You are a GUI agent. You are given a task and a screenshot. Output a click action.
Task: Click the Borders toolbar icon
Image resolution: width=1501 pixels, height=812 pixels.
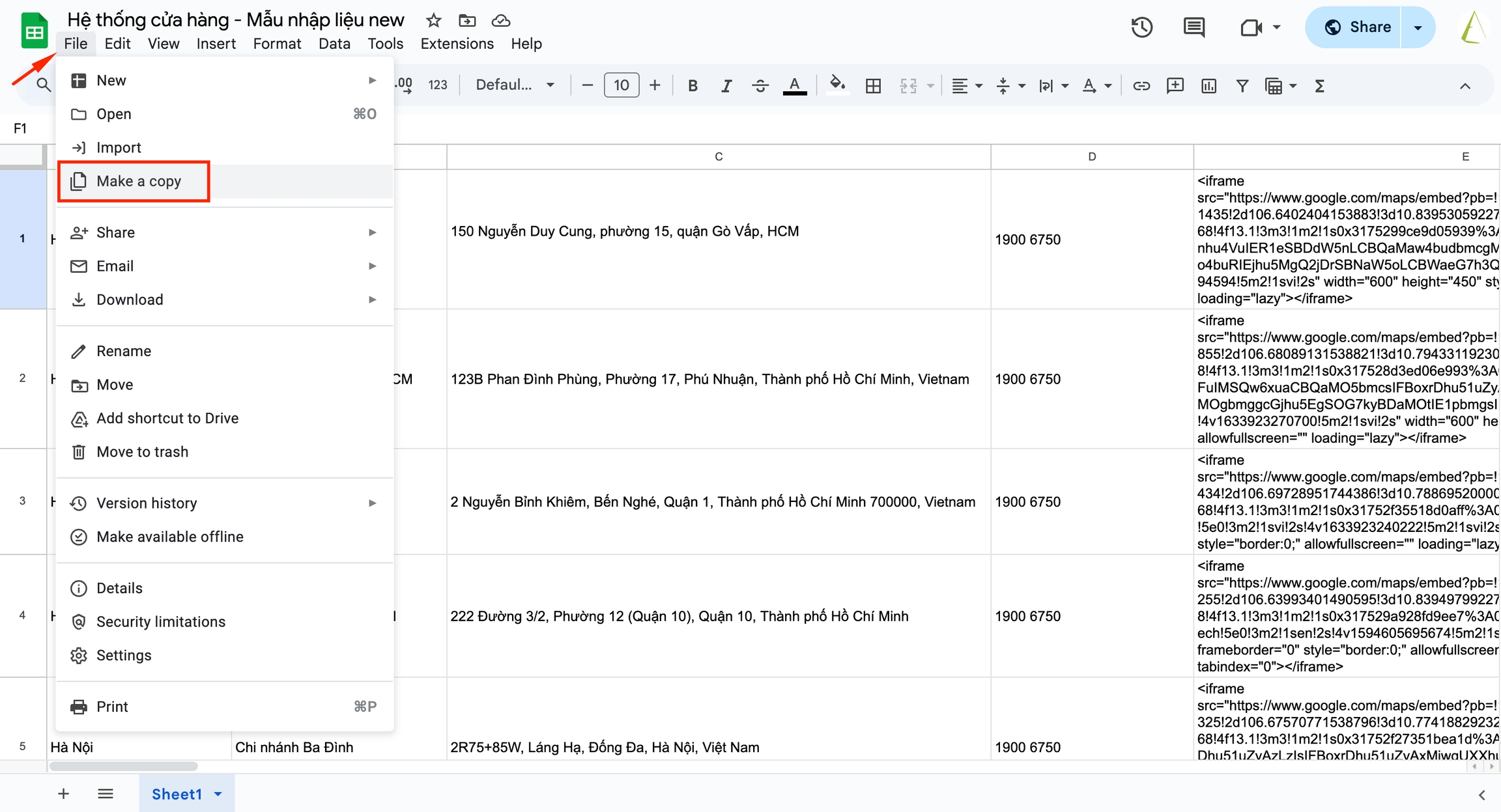coord(873,85)
